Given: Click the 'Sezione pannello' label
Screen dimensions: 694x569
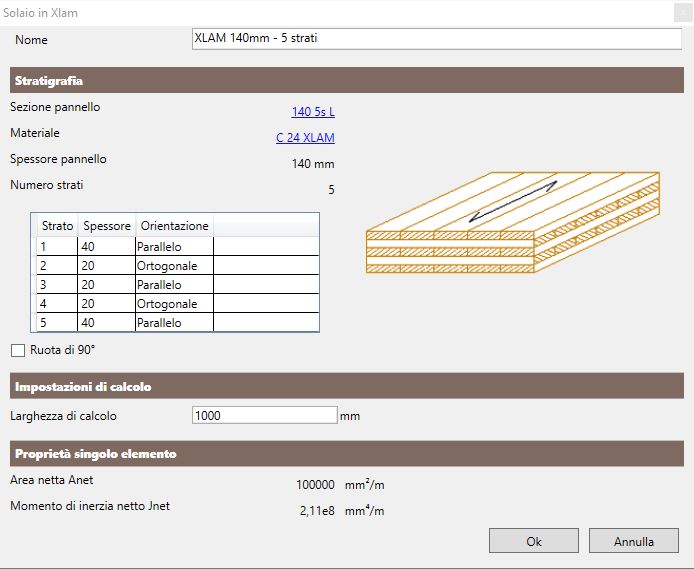Looking at the screenshot, I should pyautogui.click(x=55, y=107).
